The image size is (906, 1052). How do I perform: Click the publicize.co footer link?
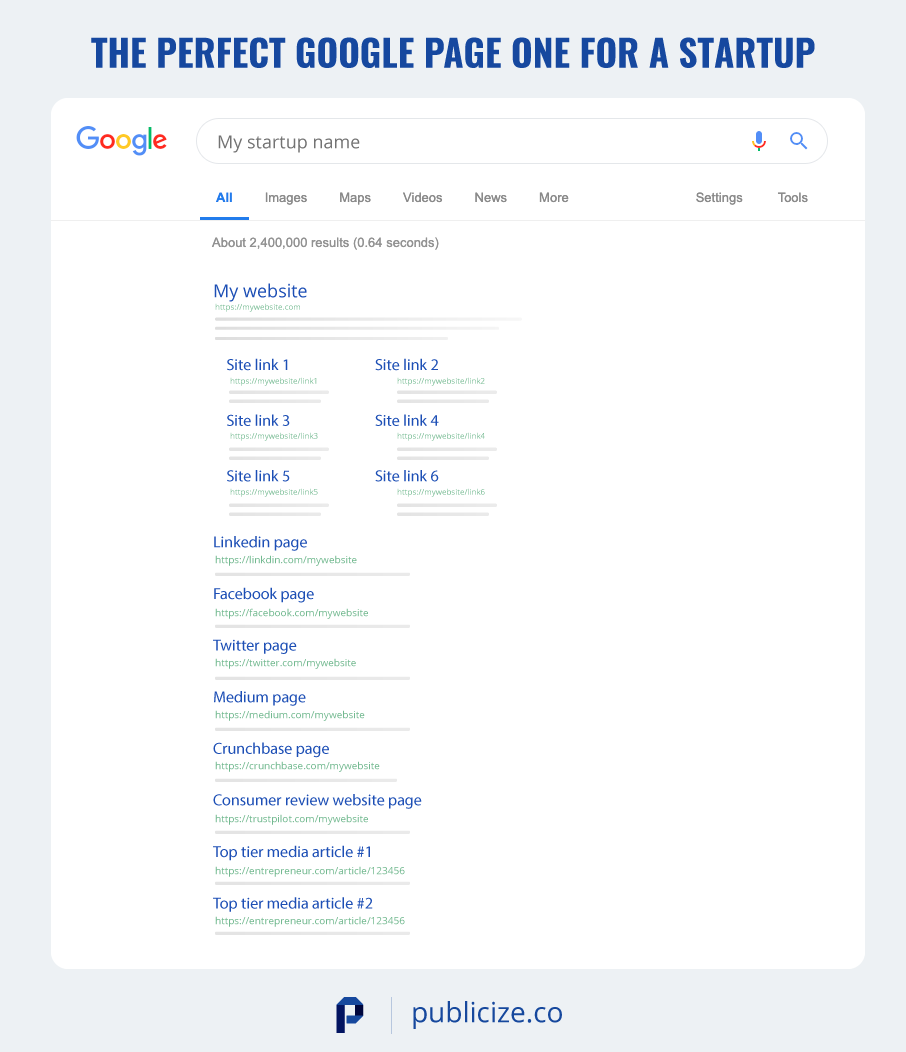coord(487,1014)
